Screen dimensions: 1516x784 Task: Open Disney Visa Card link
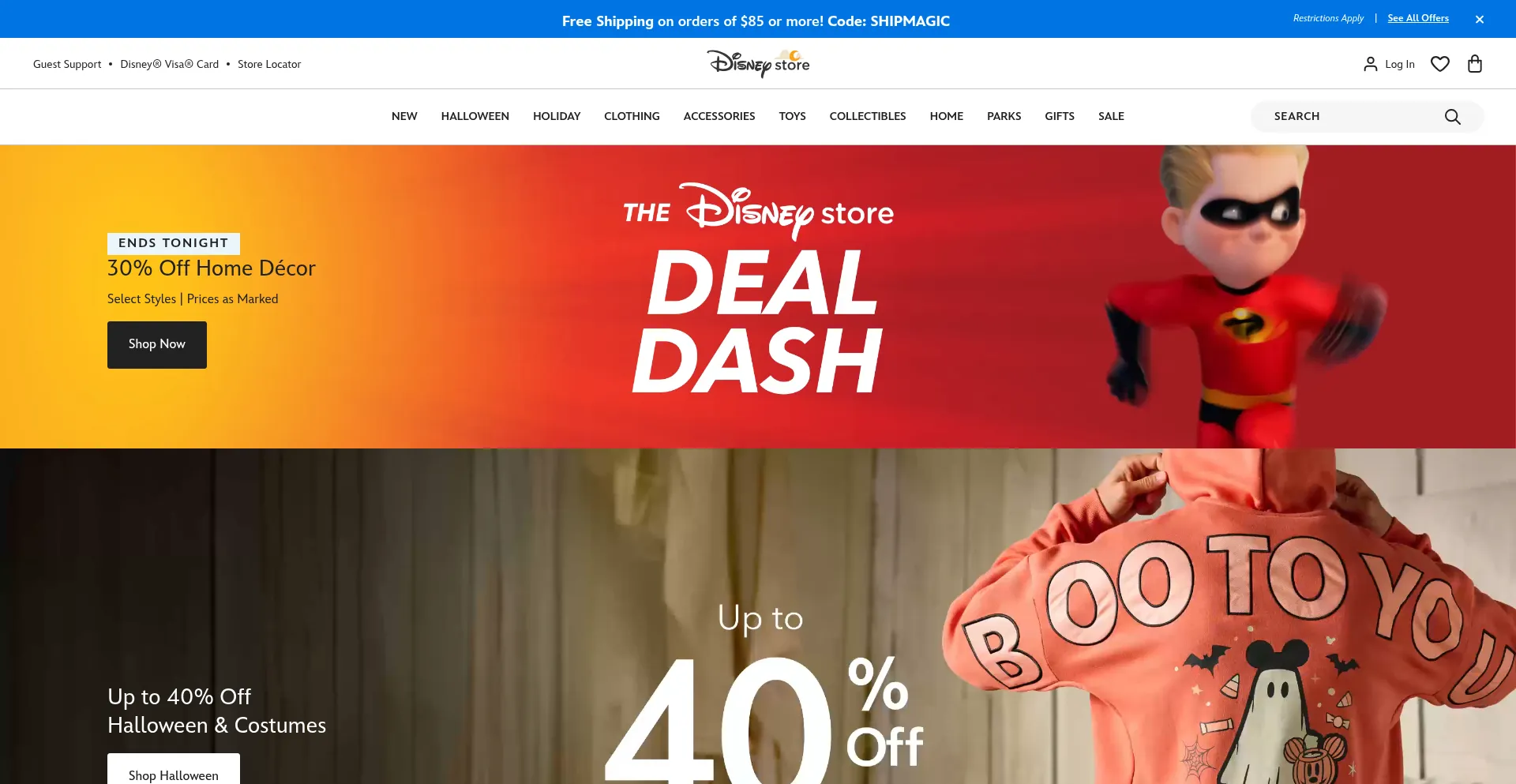click(x=170, y=64)
